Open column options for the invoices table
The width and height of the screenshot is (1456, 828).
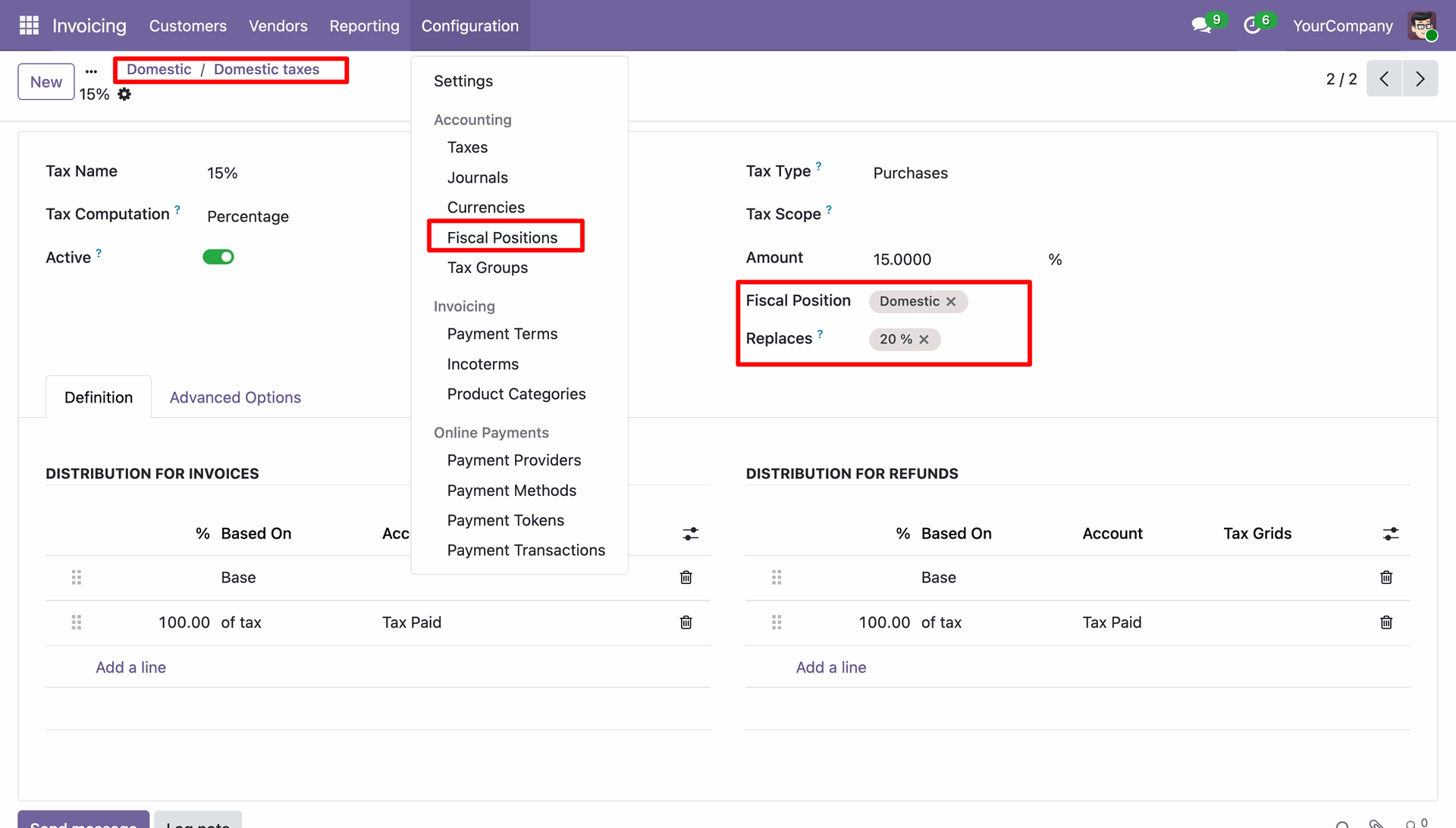[x=690, y=534]
